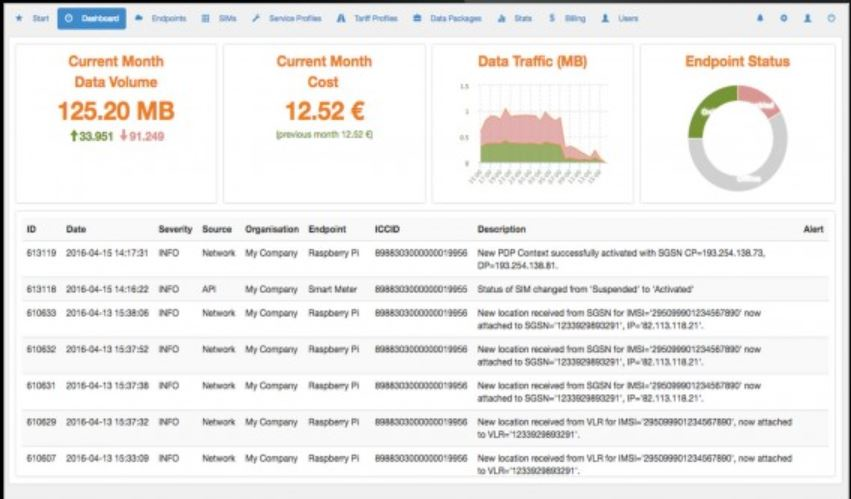Click the PDP Context activated description
851x499 pixels.
[621, 259]
